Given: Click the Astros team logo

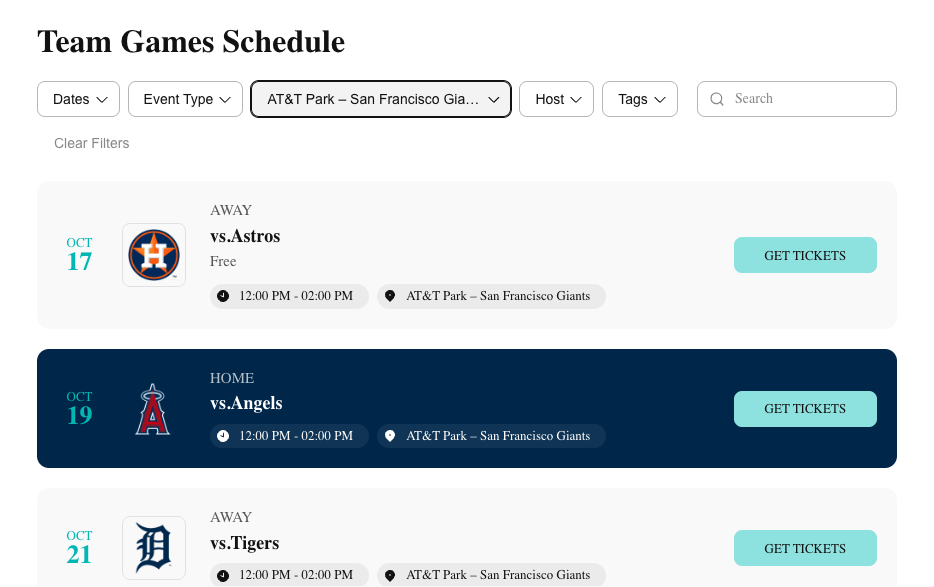Looking at the screenshot, I should (154, 255).
